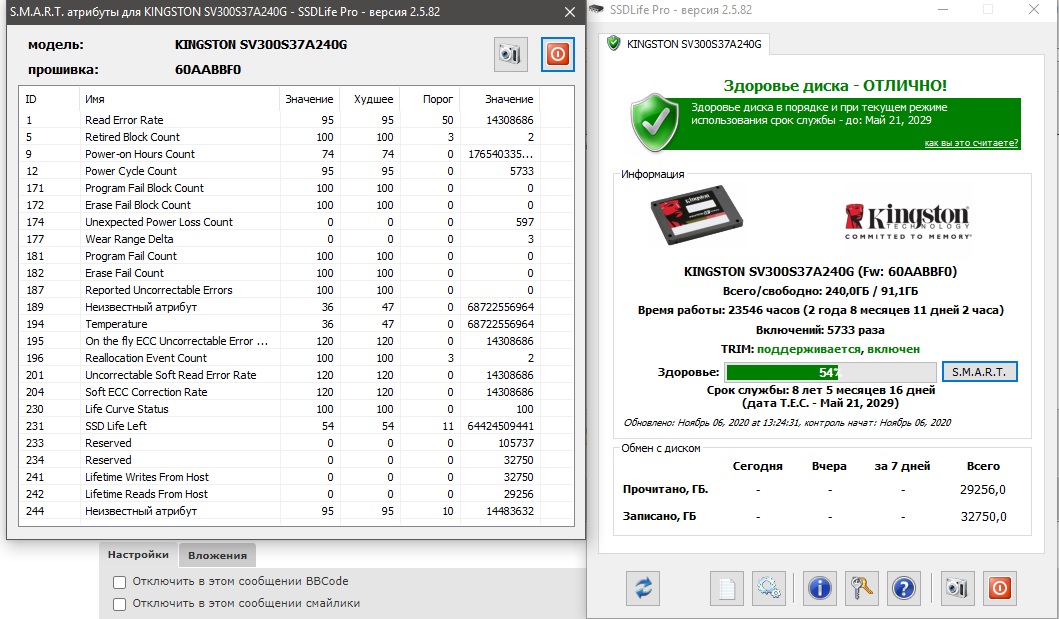Click the total written value 32750,0

(x=983, y=517)
